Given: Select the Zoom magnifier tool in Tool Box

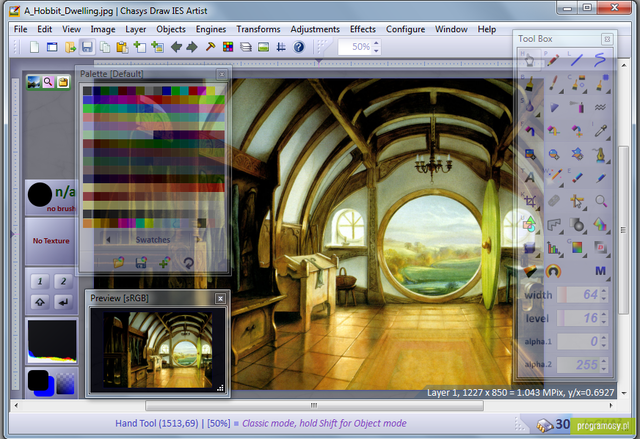Looking at the screenshot, I should point(600,201).
